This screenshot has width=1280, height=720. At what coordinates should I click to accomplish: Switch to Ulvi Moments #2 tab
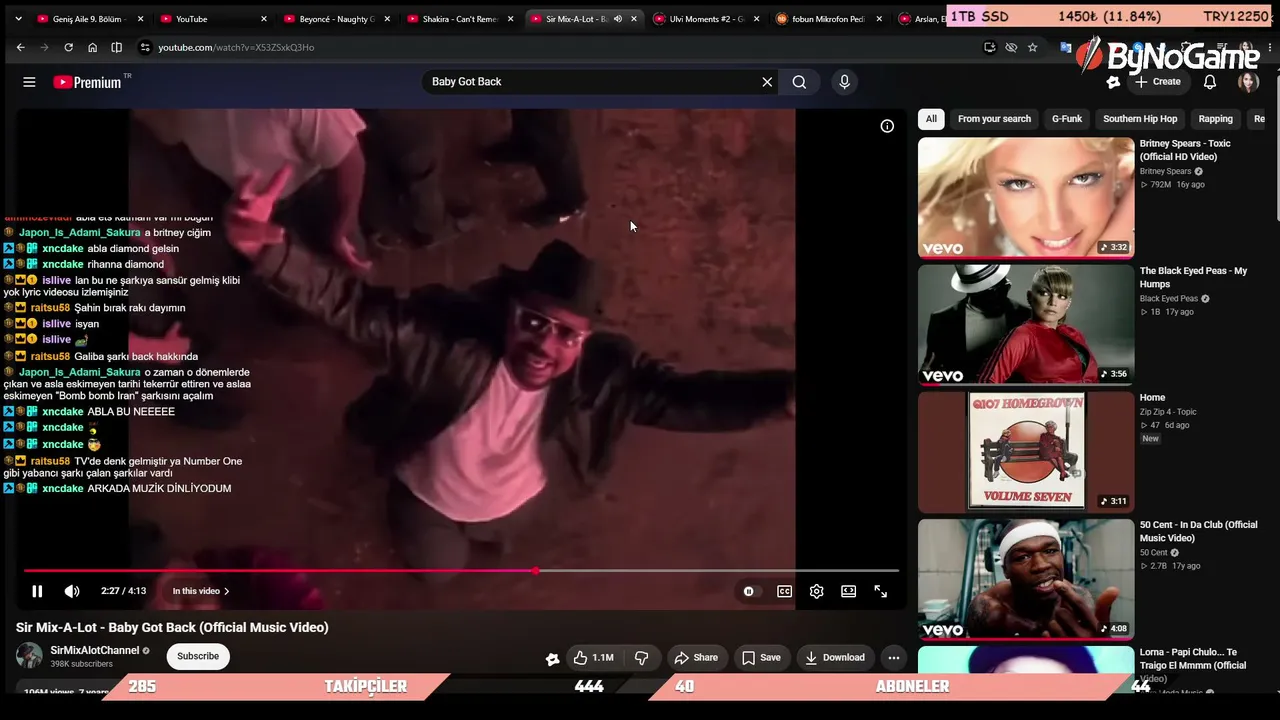[707, 19]
